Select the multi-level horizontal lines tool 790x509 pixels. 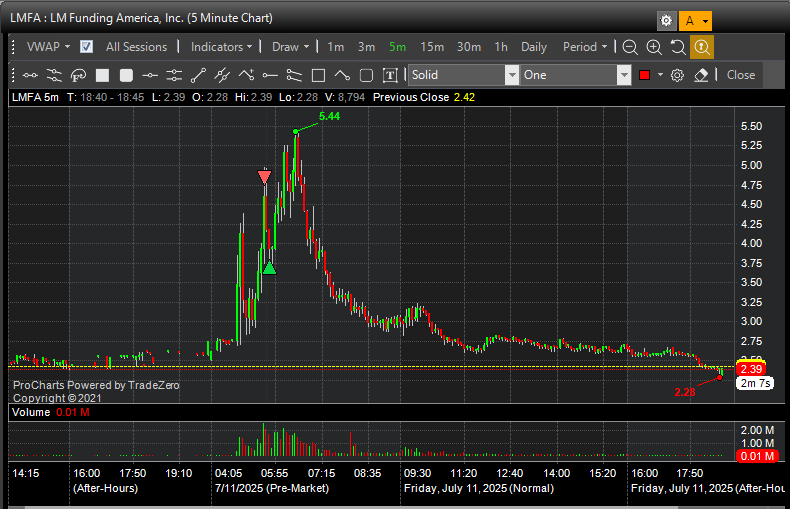(174, 75)
